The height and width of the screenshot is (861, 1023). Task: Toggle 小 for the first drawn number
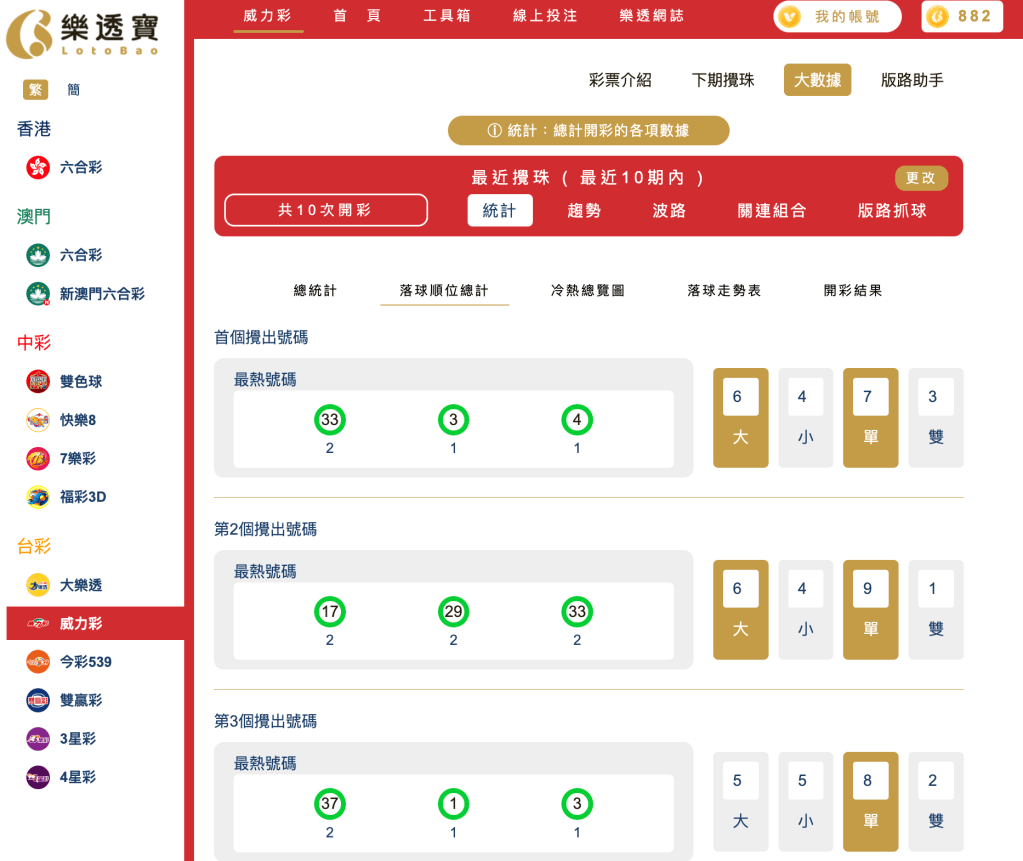805,417
